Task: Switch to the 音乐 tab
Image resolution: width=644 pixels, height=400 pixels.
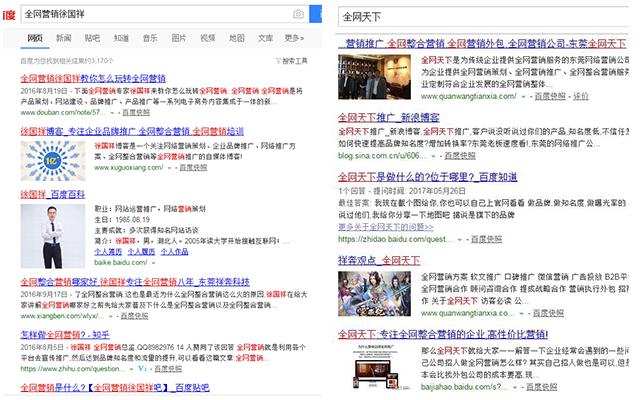Action: coord(150,38)
